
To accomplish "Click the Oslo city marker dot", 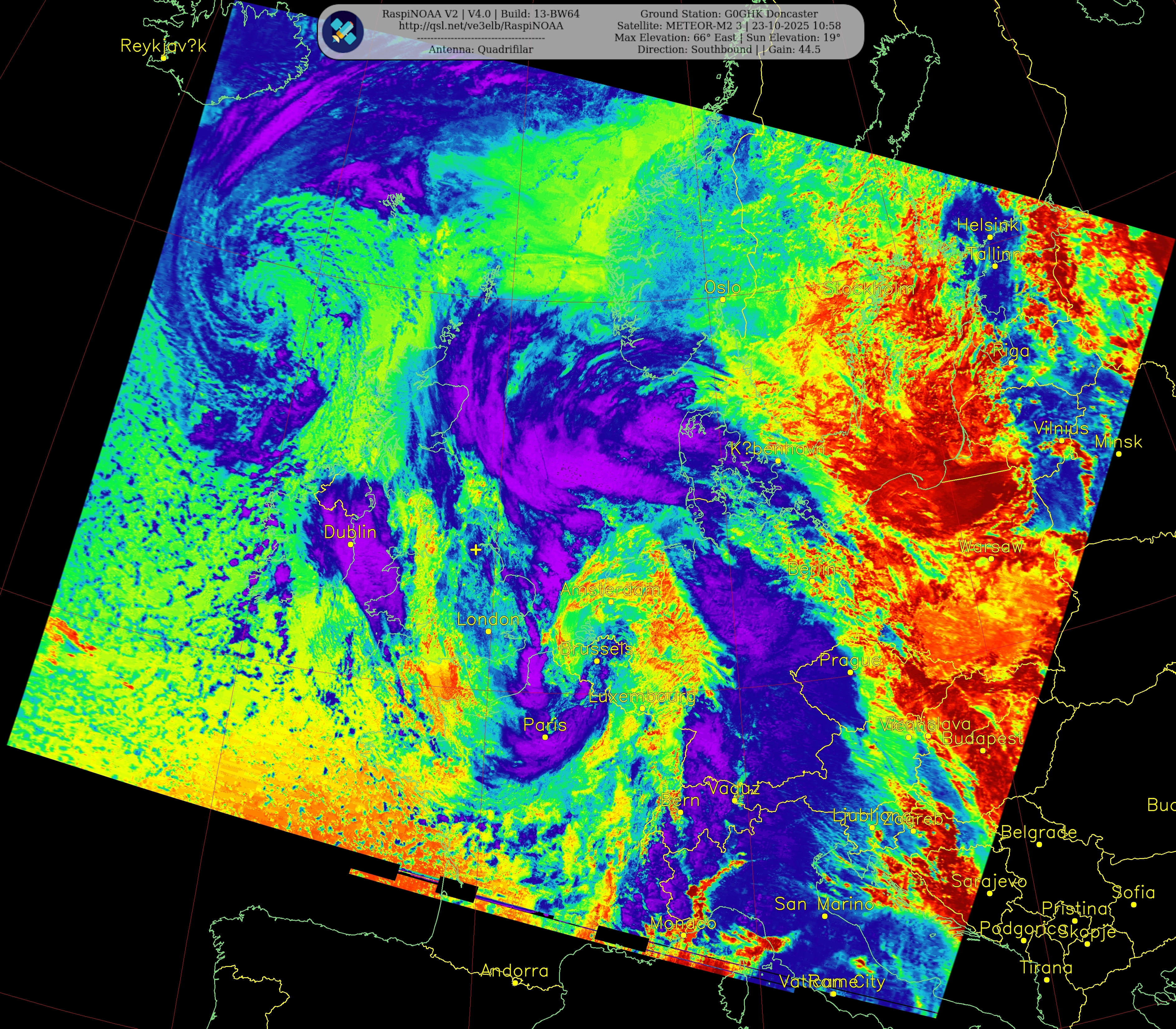I will pyautogui.click(x=723, y=299).
